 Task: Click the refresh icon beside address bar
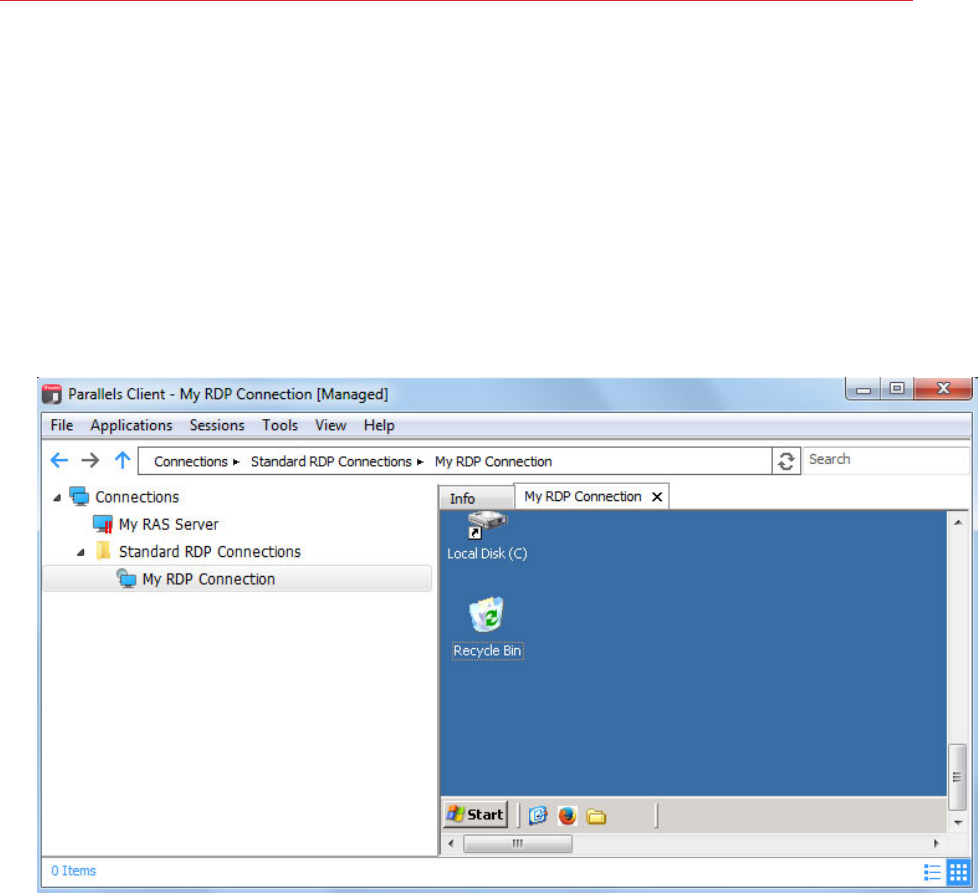pyautogui.click(x=786, y=461)
